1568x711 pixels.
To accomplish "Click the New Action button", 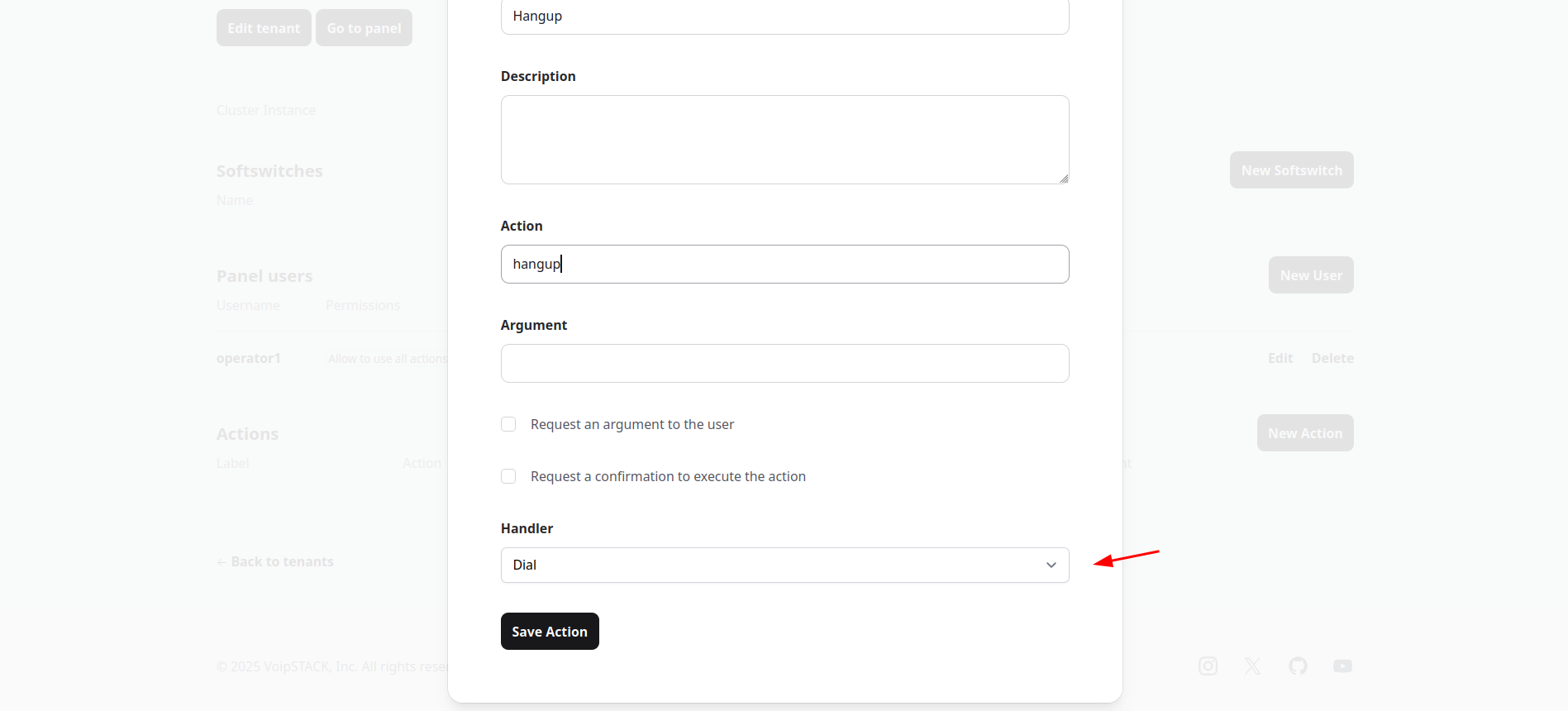I will pyautogui.click(x=1305, y=433).
